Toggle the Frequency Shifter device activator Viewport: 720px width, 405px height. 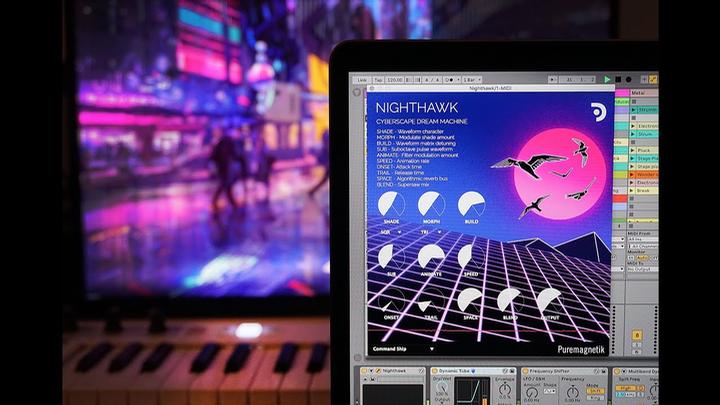click(525, 371)
